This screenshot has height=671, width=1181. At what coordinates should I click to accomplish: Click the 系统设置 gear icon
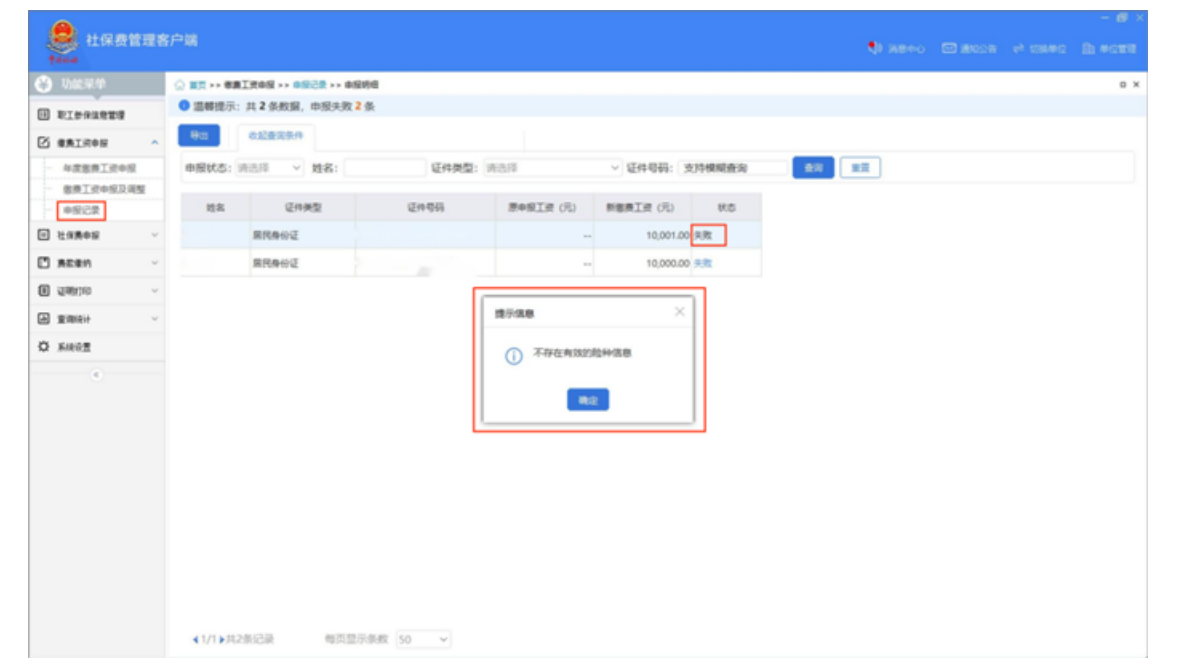click(43, 347)
